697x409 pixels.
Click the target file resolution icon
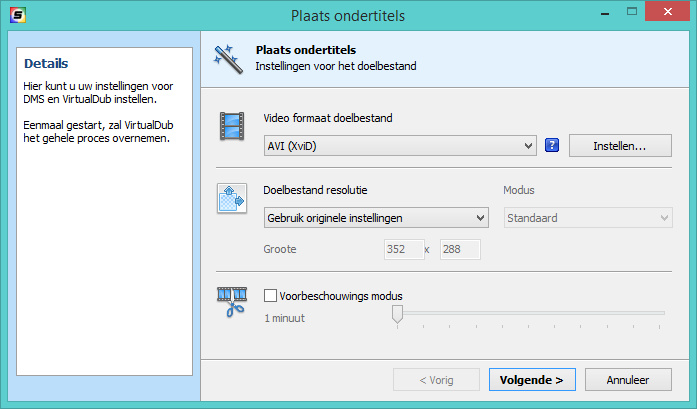232,198
